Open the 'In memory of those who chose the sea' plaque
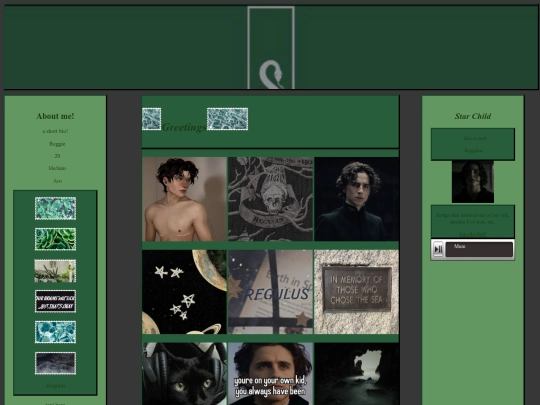540x405 pixels. pyautogui.click(x=356, y=292)
